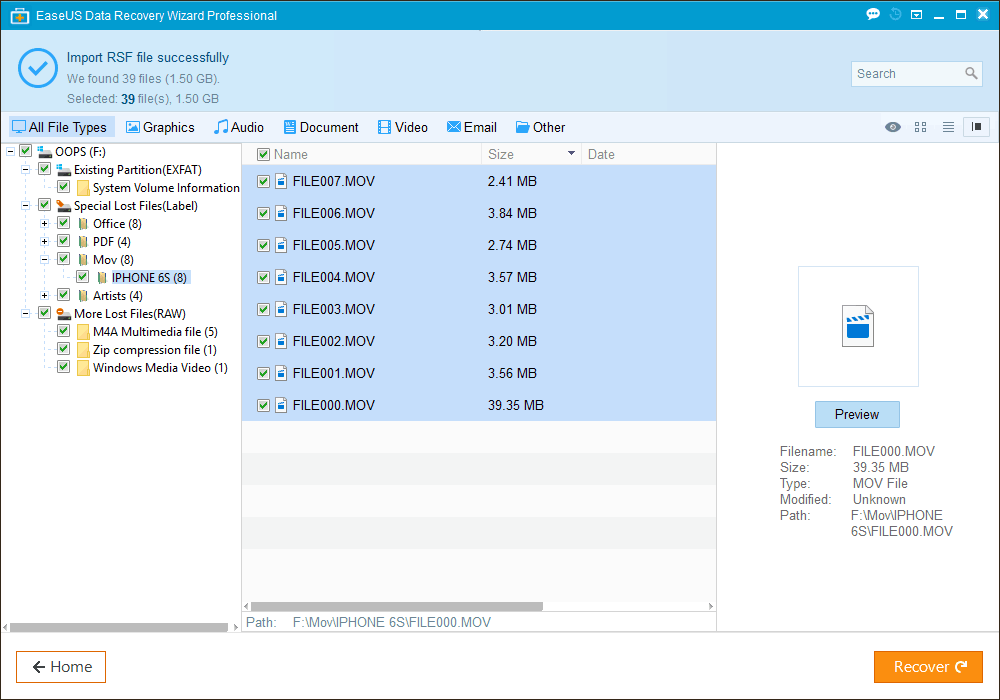Click the orange Recover button
The height and width of the screenshot is (700, 1000).
pos(928,667)
